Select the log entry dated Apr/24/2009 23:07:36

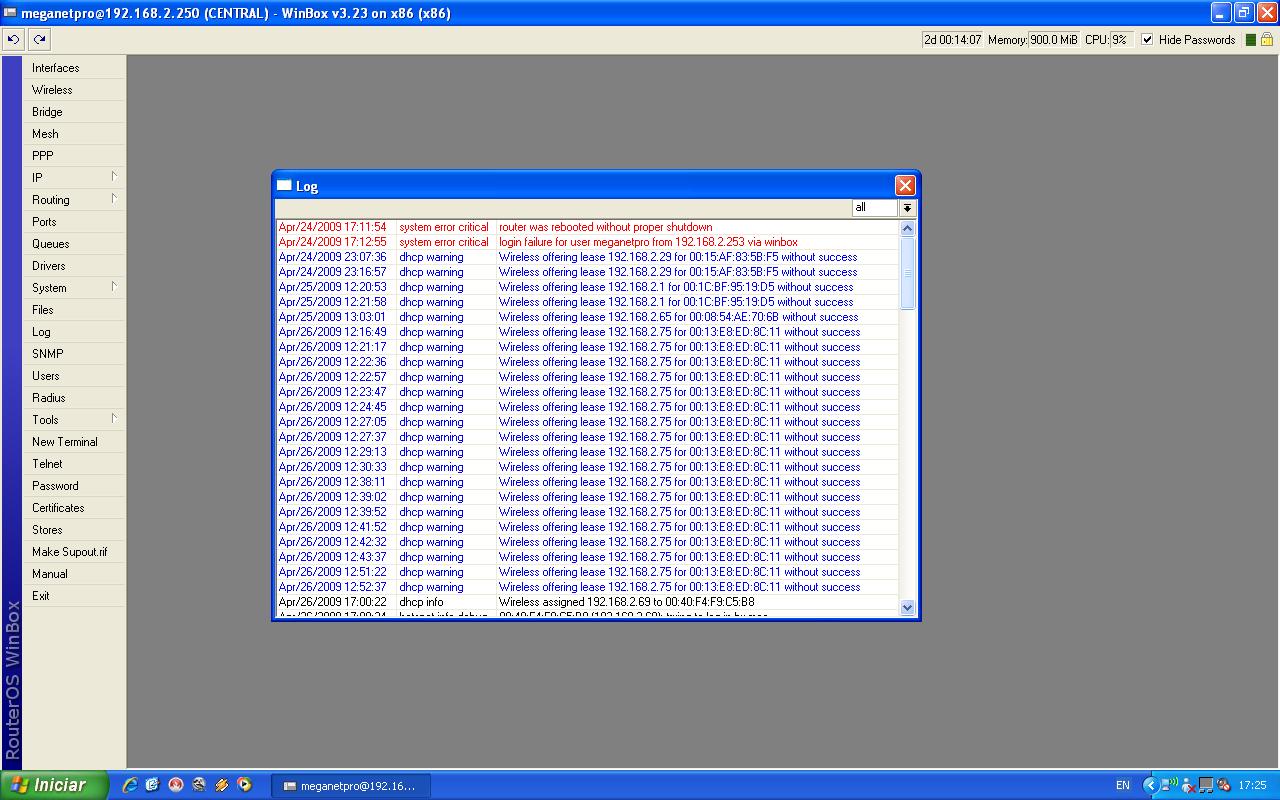pyautogui.click(x=588, y=257)
